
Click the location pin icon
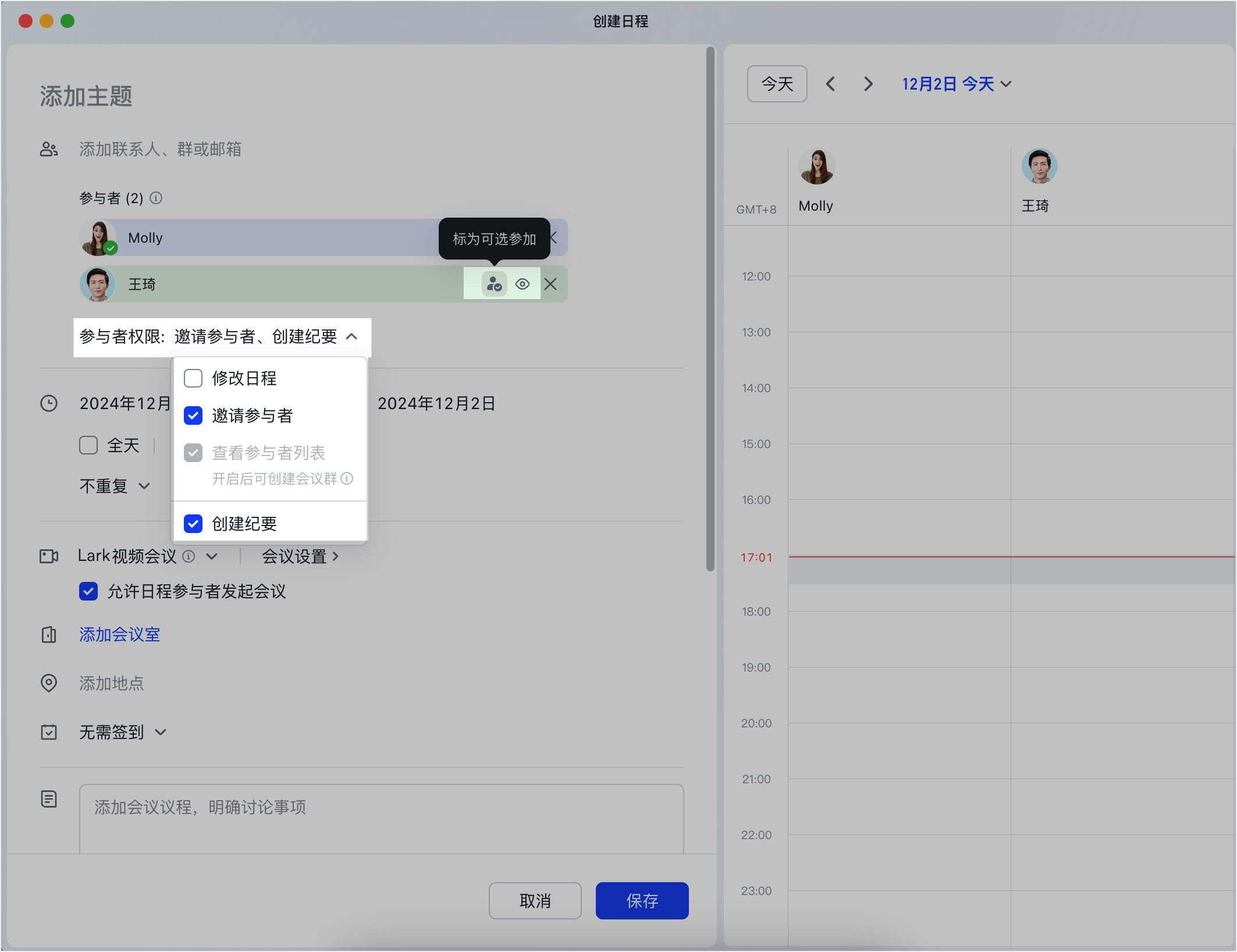click(x=49, y=683)
